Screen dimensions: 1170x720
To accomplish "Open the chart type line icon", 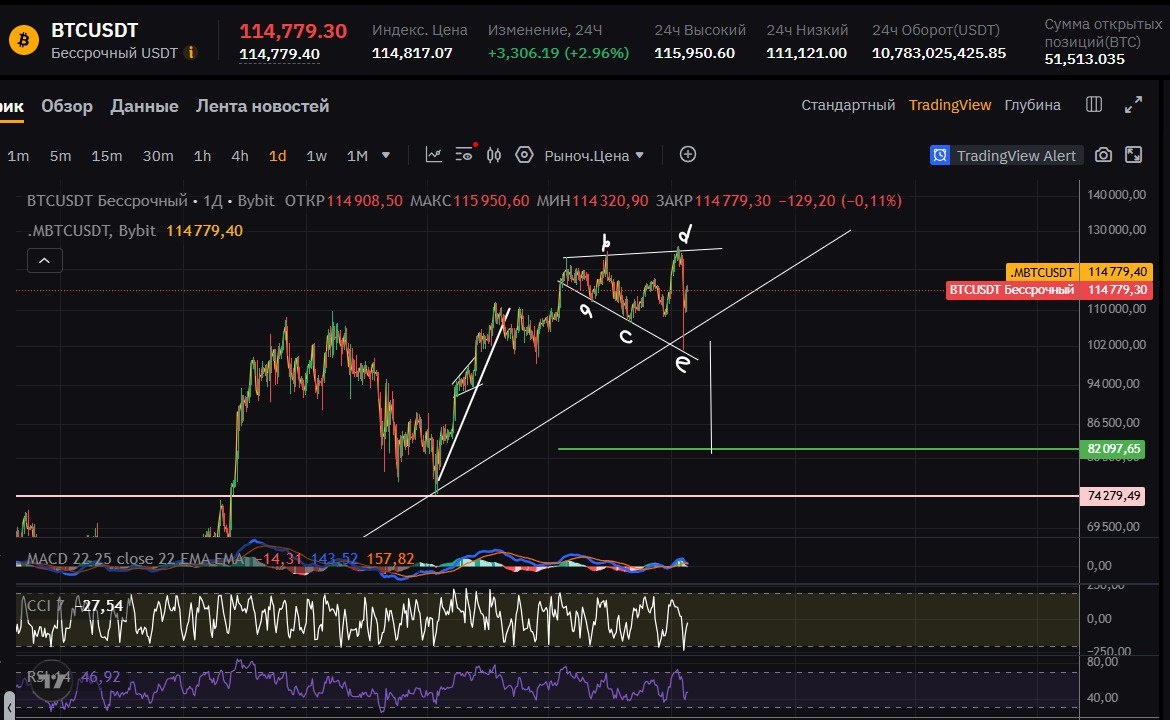I will (434, 154).
